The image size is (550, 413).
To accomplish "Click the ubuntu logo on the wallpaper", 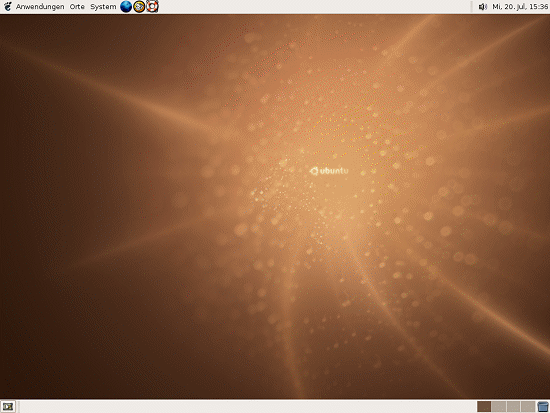I will pos(329,171).
